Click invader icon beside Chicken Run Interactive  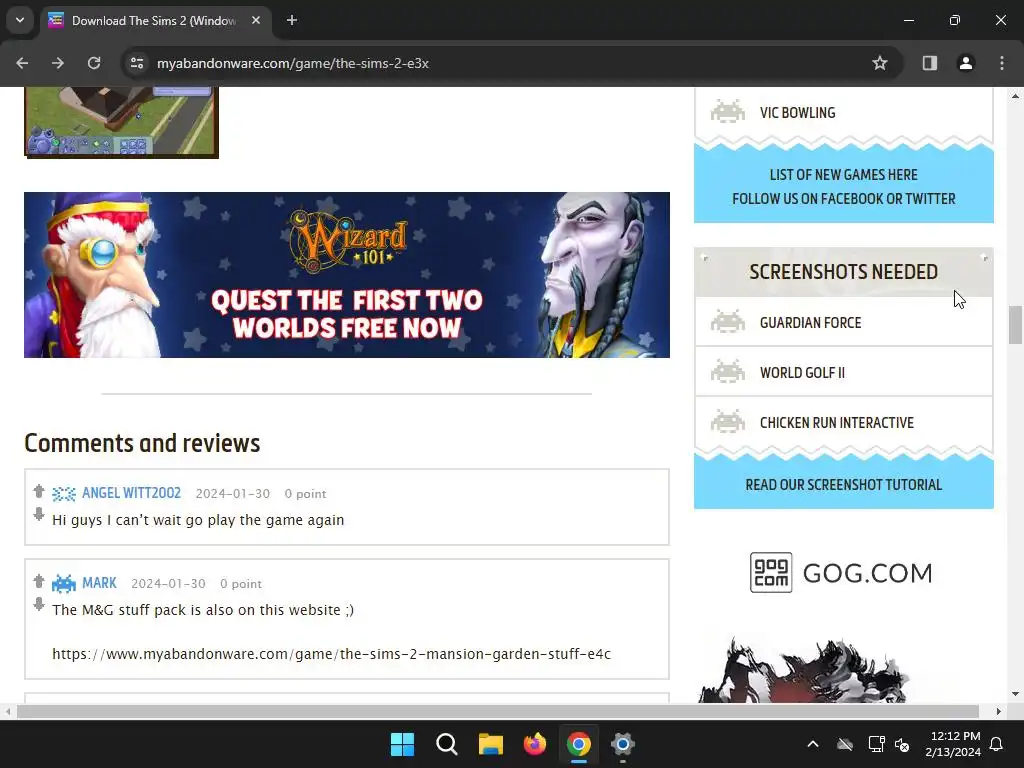pos(728,421)
